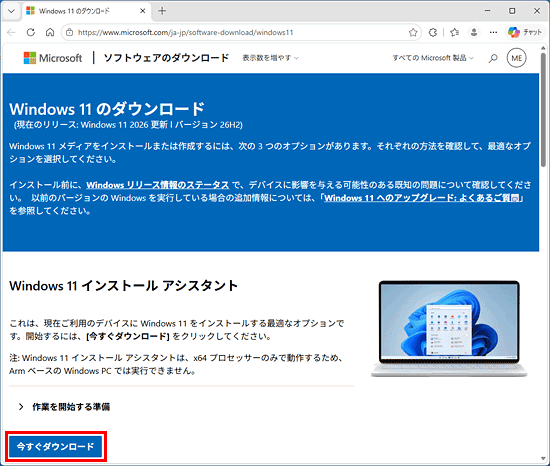
Task: Go back to previous page
Action: 12,33
